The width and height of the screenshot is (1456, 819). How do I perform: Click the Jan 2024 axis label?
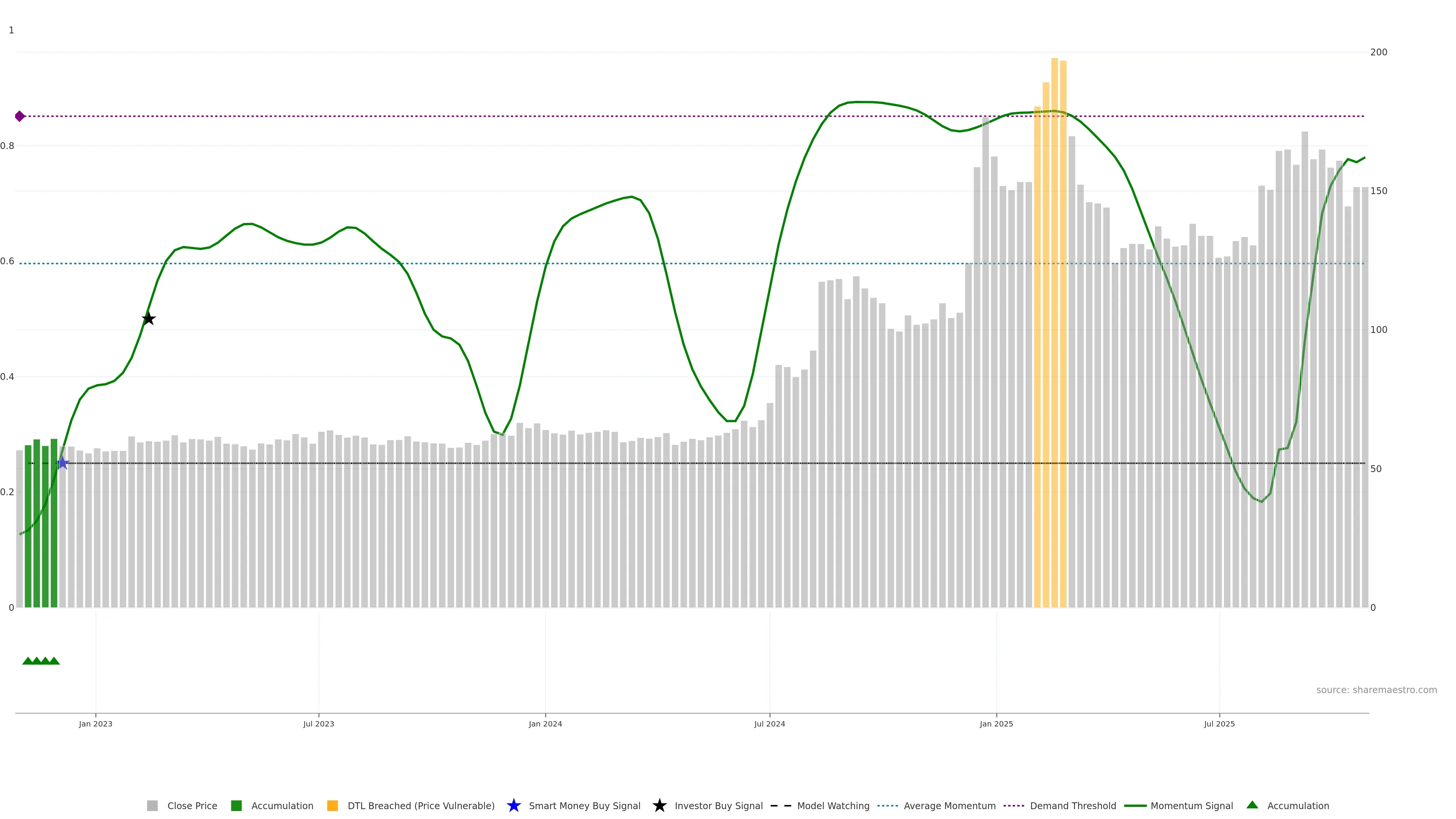(x=545, y=723)
